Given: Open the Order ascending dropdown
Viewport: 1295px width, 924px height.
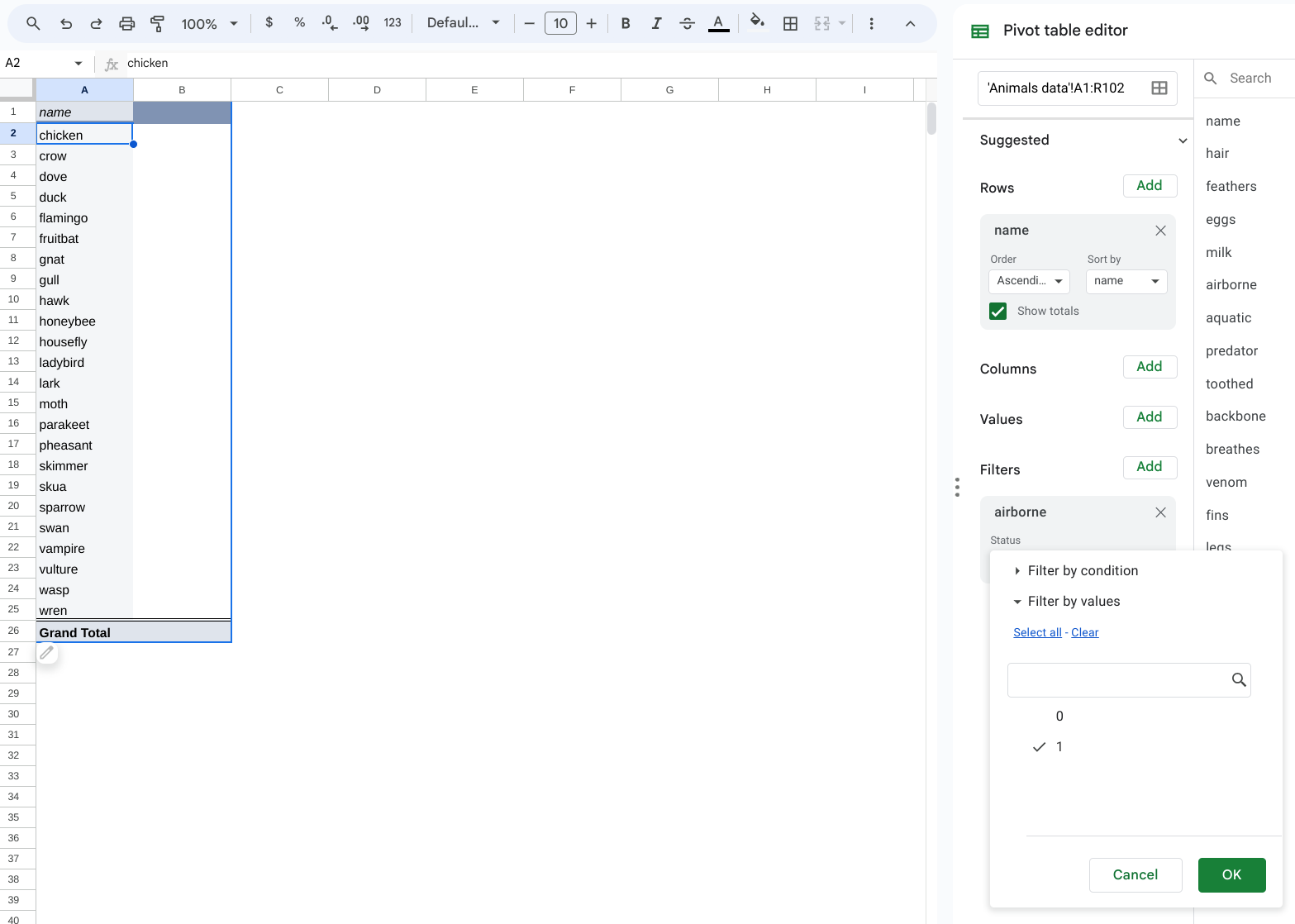Looking at the screenshot, I should pyautogui.click(x=1029, y=281).
